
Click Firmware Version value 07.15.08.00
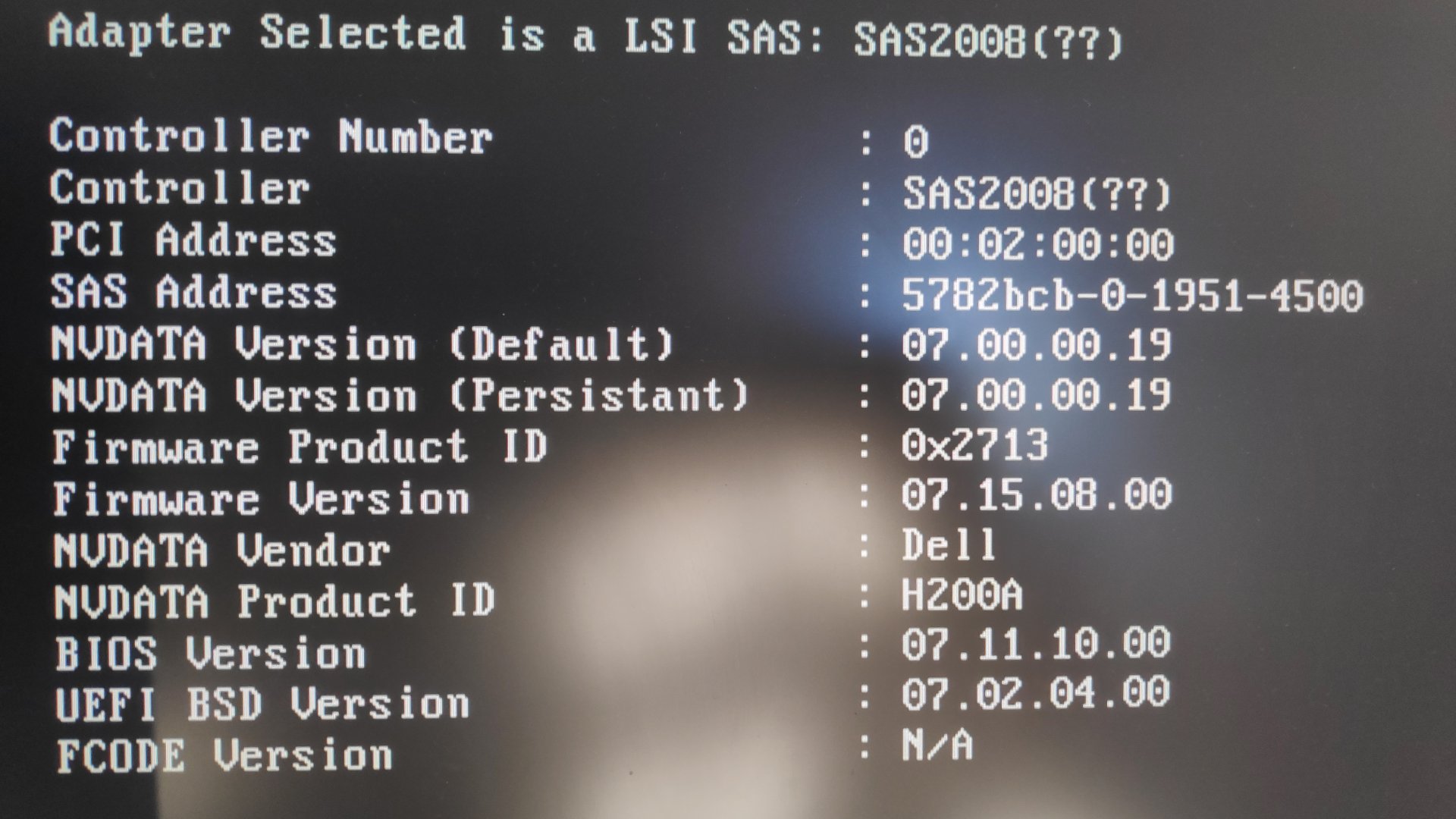pyautogui.click(x=1037, y=494)
